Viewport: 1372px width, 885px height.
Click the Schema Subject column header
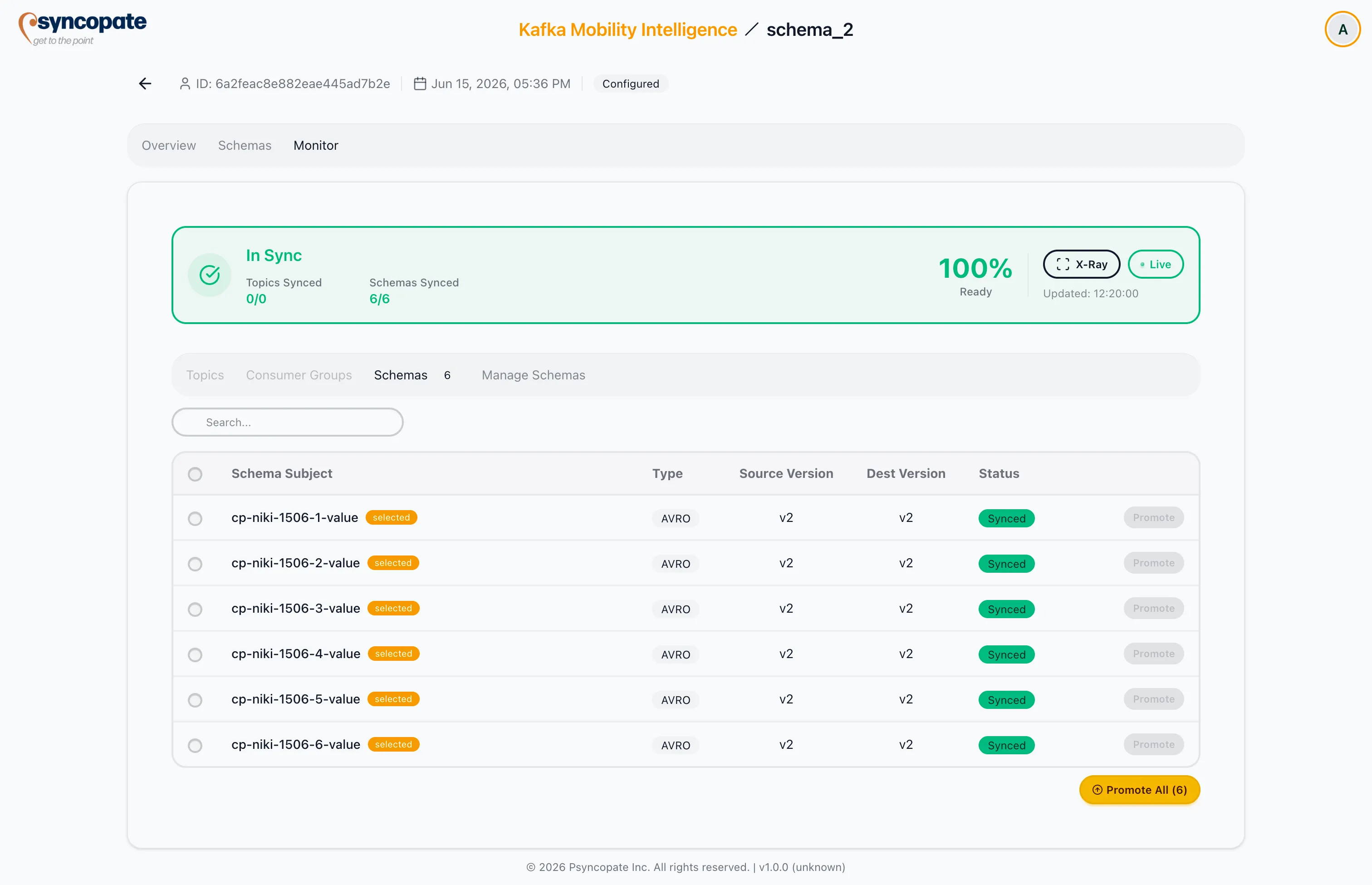282,473
